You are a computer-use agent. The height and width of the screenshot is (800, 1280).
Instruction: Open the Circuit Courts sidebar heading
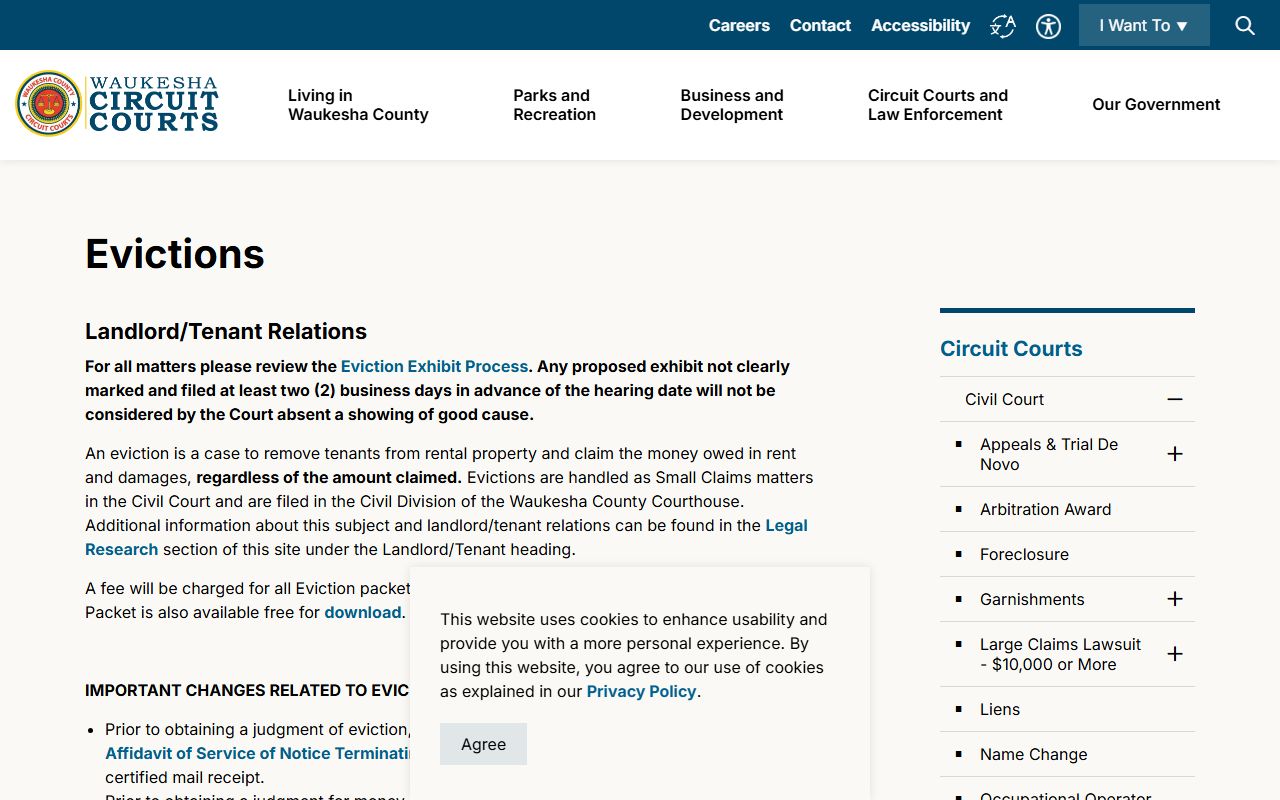(1011, 349)
